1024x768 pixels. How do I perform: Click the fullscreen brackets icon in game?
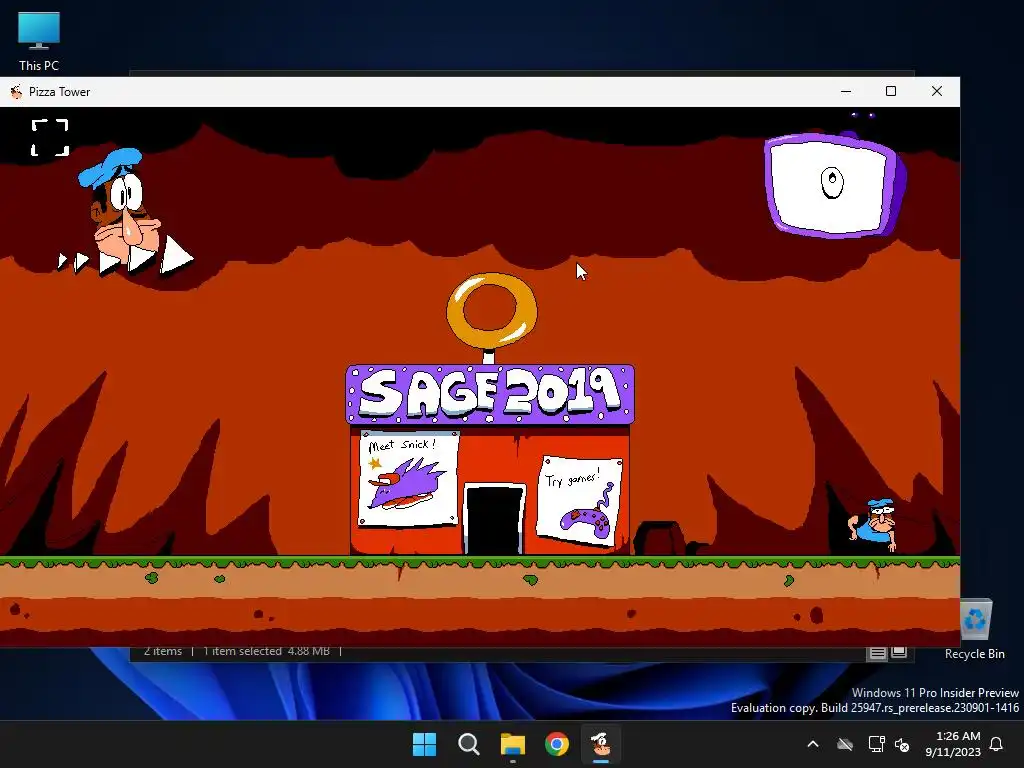tap(50, 138)
